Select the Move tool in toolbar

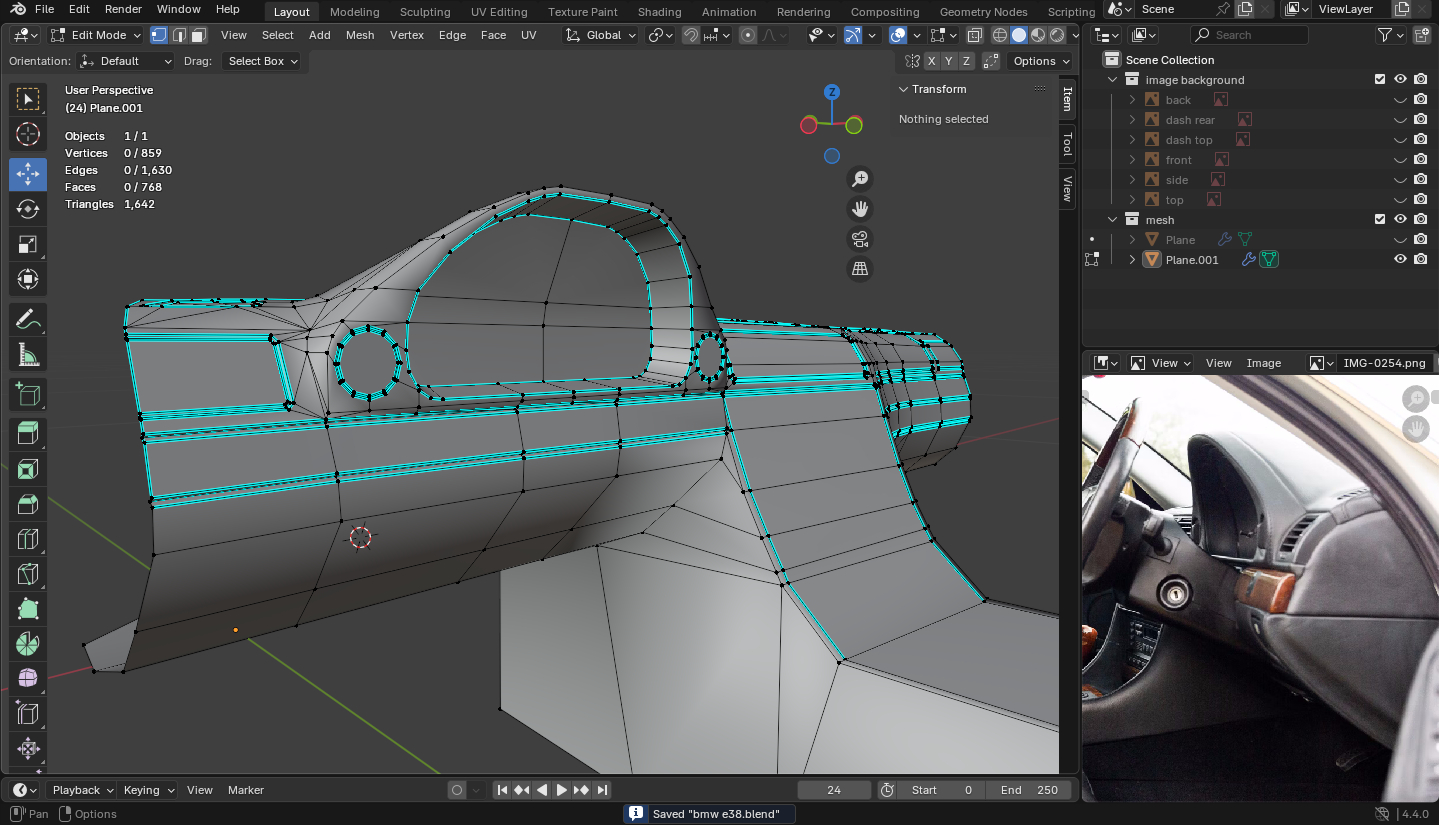pyautogui.click(x=28, y=174)
